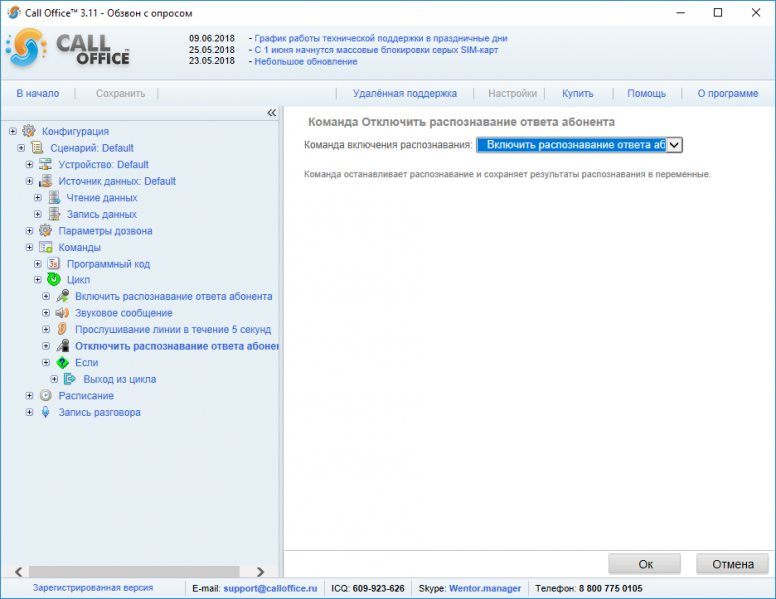Select Прослушивание линии в течение 5 секунд
Viewport: 776px width, 599px height.
tap(173, 329)
